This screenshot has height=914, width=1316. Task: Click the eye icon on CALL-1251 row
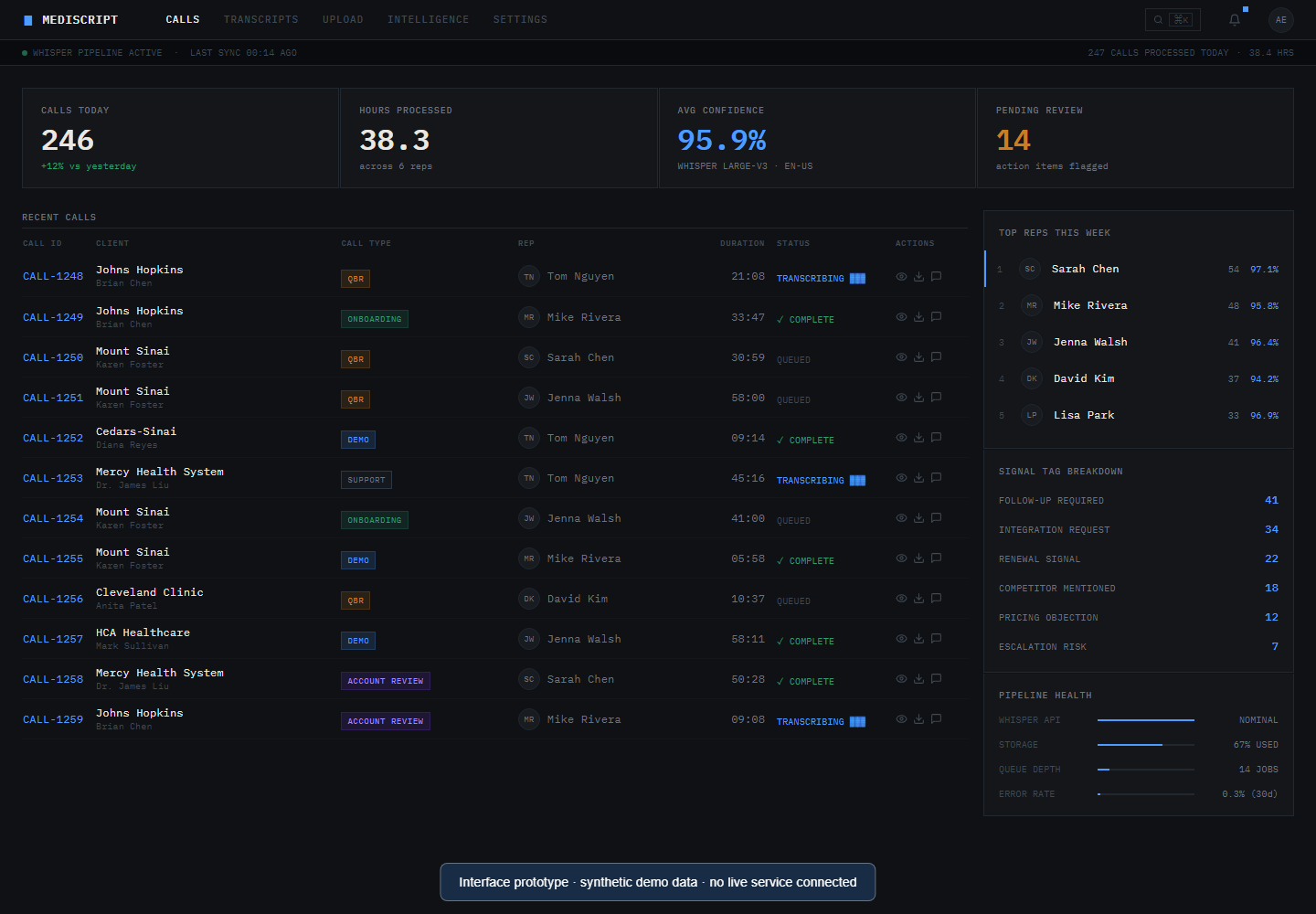pos(901,398)
